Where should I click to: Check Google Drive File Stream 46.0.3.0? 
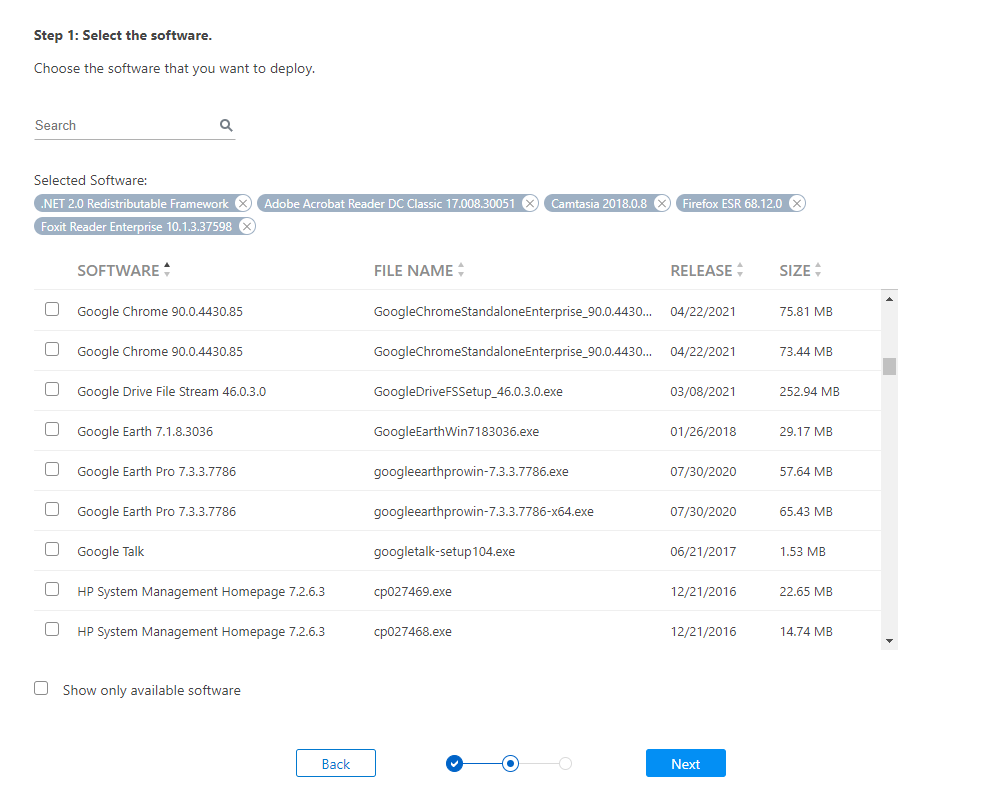point(52,389)
